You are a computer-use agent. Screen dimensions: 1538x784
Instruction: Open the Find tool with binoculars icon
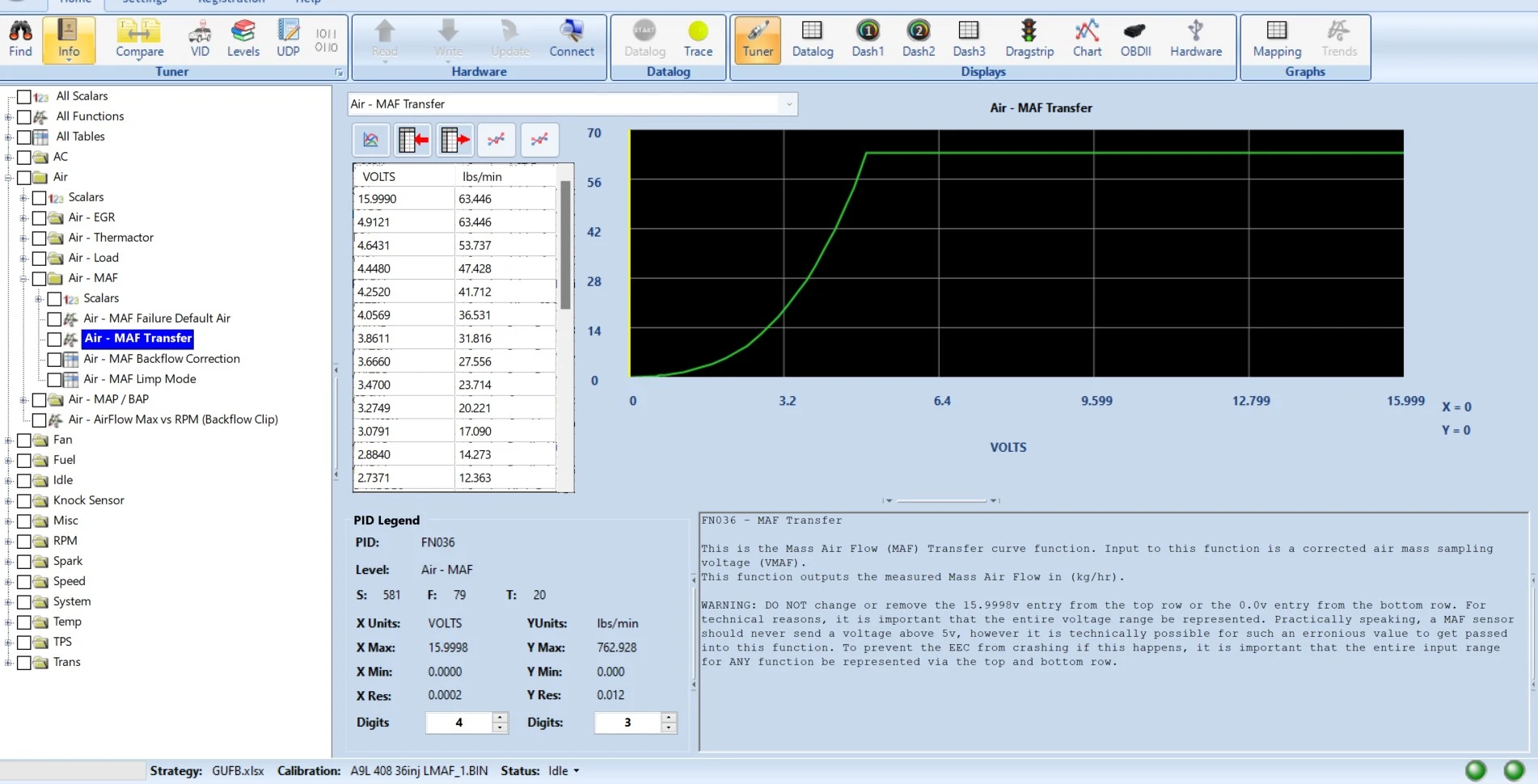pos(20,39)
